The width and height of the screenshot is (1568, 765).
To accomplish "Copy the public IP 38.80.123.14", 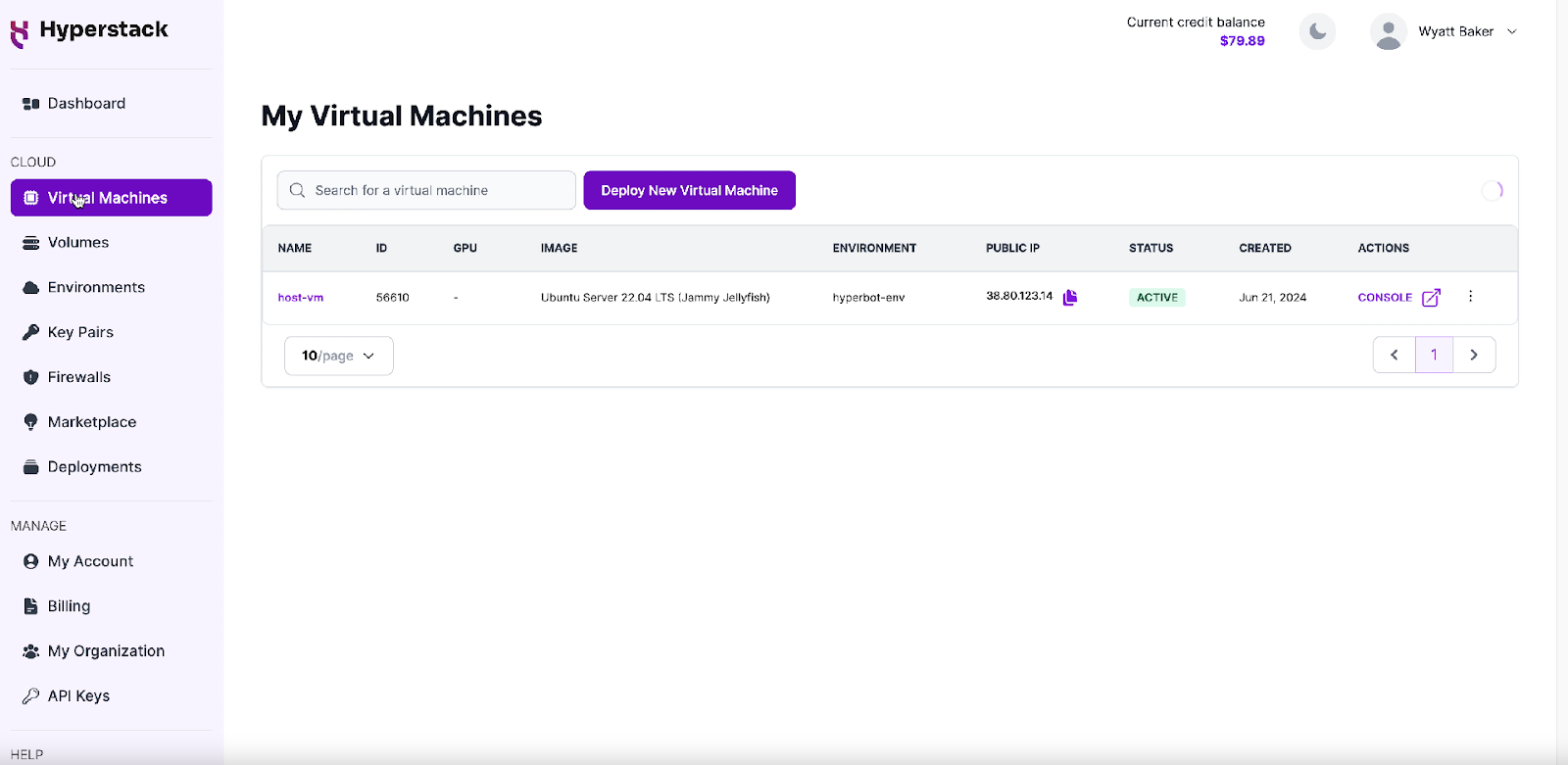I will coord(1070,297).
